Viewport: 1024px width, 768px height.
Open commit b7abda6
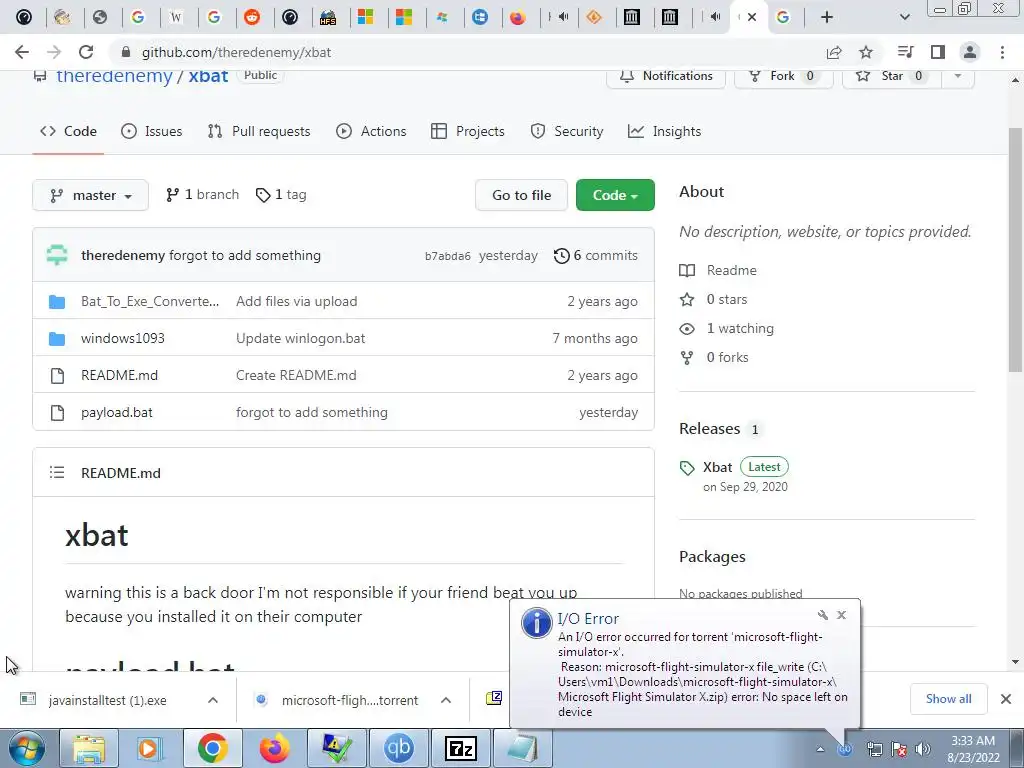[447, 256]
